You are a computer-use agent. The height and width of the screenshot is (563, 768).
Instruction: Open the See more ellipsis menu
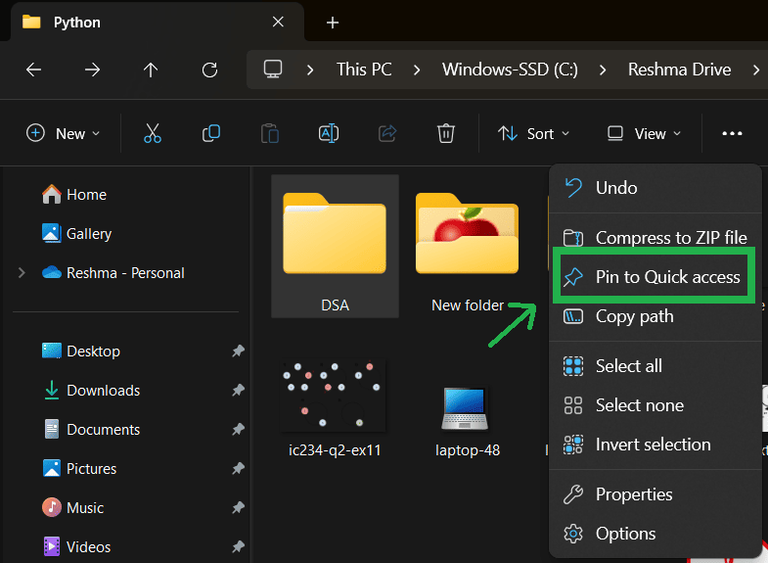(x=732, y=133)
